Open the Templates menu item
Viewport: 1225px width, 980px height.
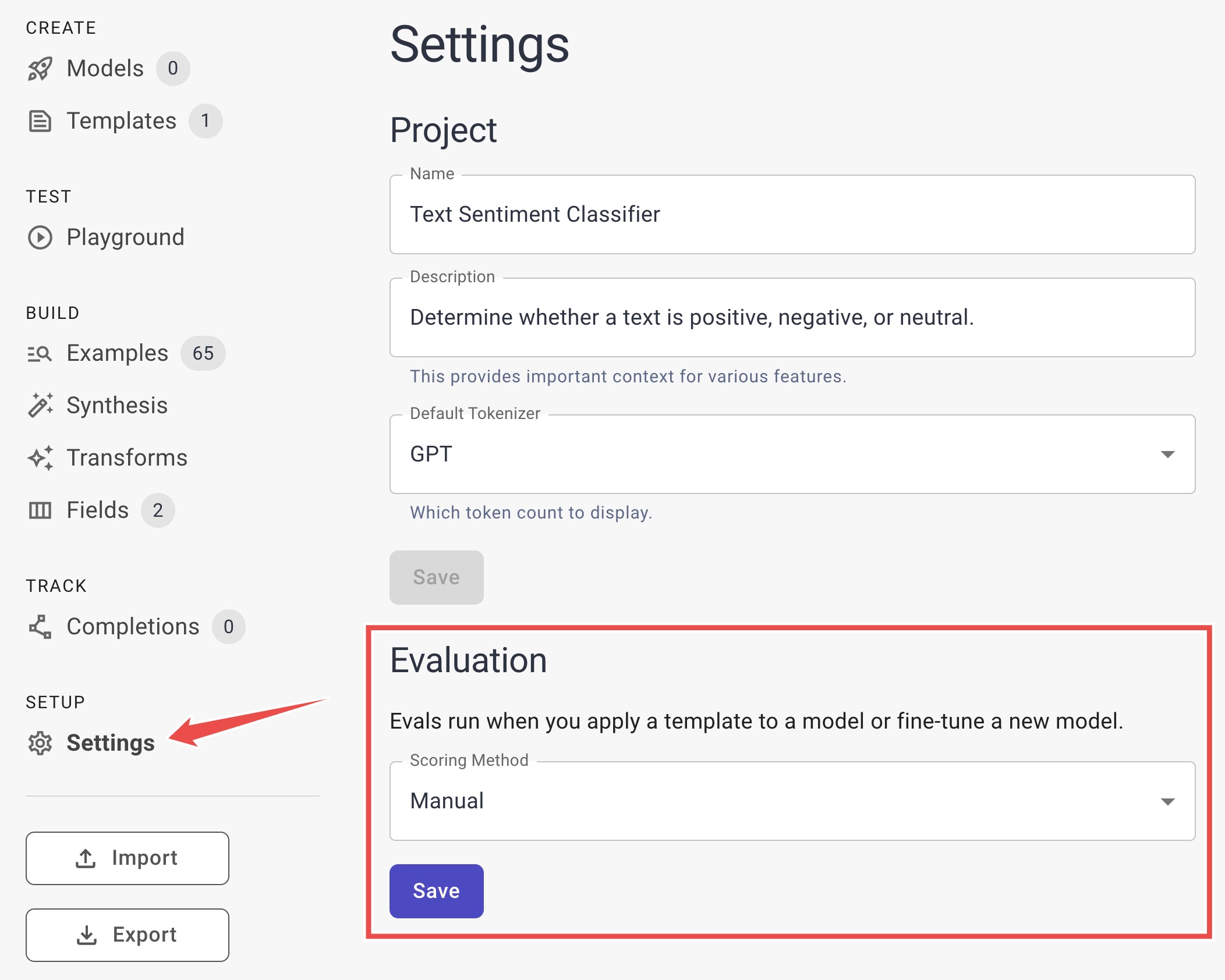point(121,121)
